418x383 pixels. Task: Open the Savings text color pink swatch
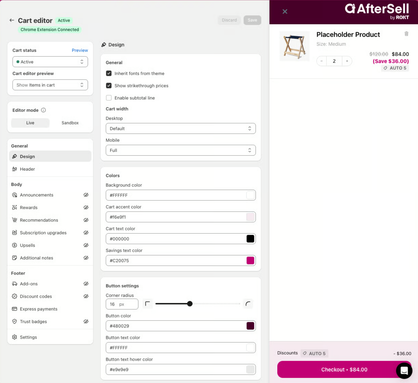pos(250,261)
